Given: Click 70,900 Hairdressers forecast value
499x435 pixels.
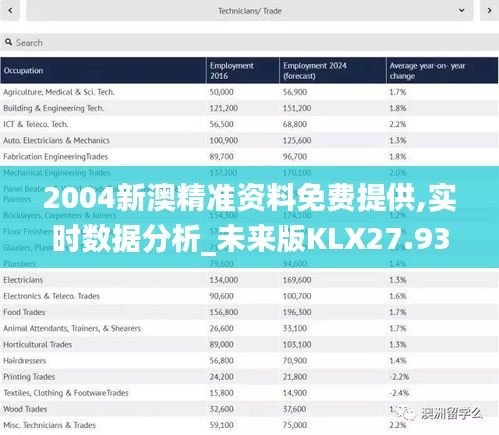Looking at the screenshot, I should 295,361.
